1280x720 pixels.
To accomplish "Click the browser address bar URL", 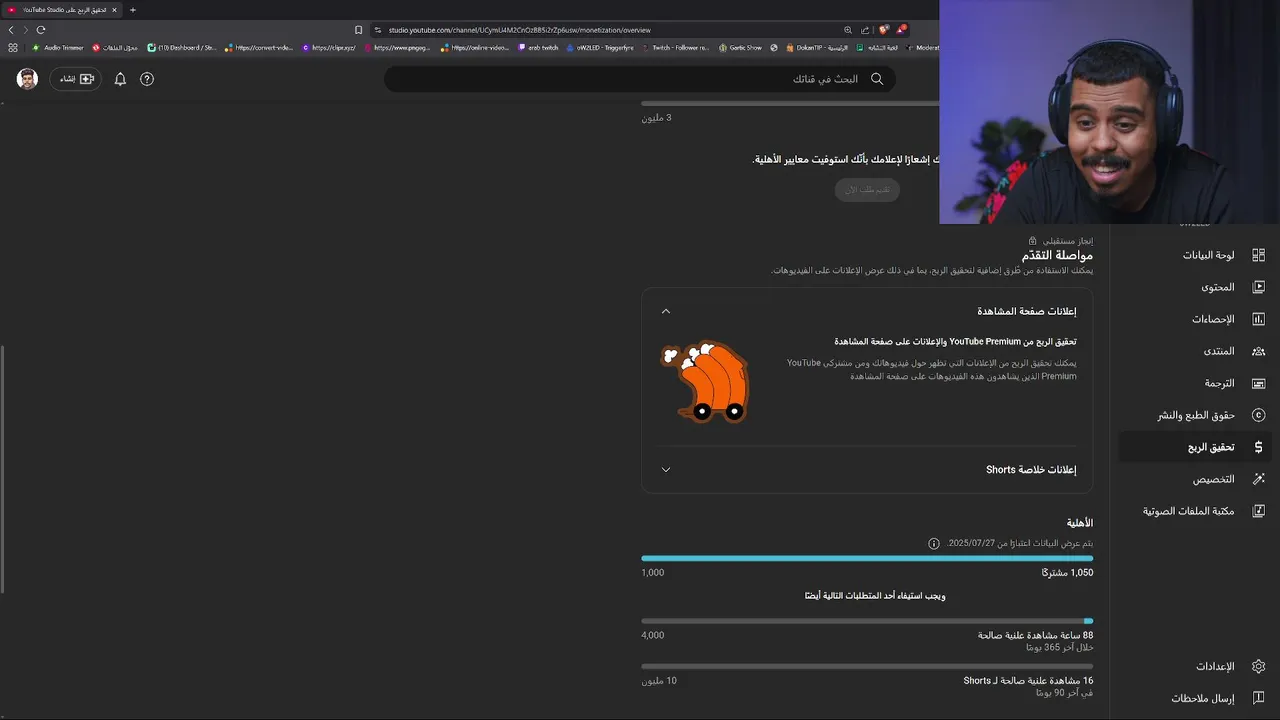I will pyautogui.click(x=519, y=30).
